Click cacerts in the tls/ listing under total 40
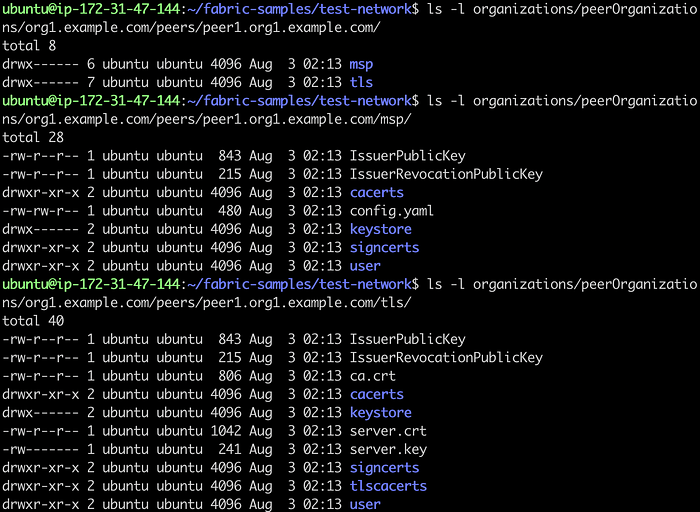This screenshot has height=512, width=700. 376,395
